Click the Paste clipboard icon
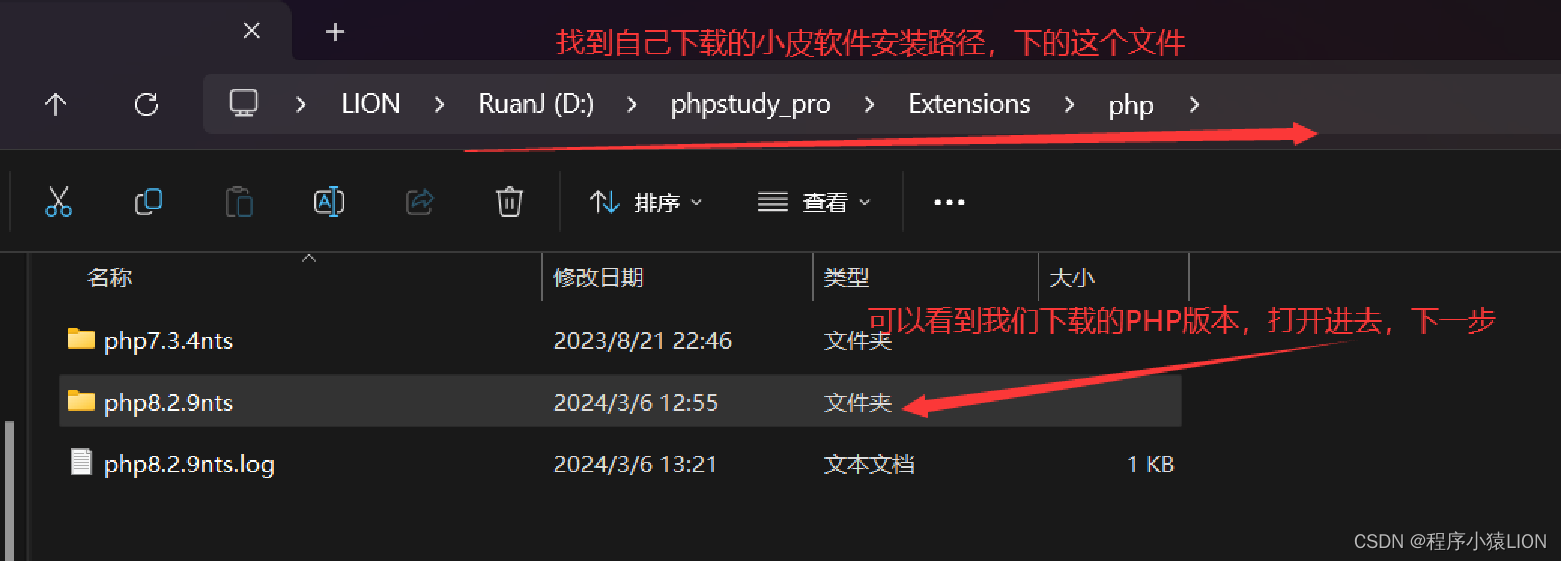Image resolution: width=1562 pixels, height=561 pixels. point(239,202)
